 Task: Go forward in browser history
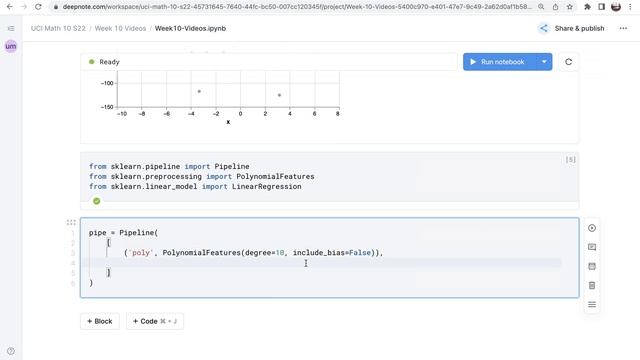point(24,7)
